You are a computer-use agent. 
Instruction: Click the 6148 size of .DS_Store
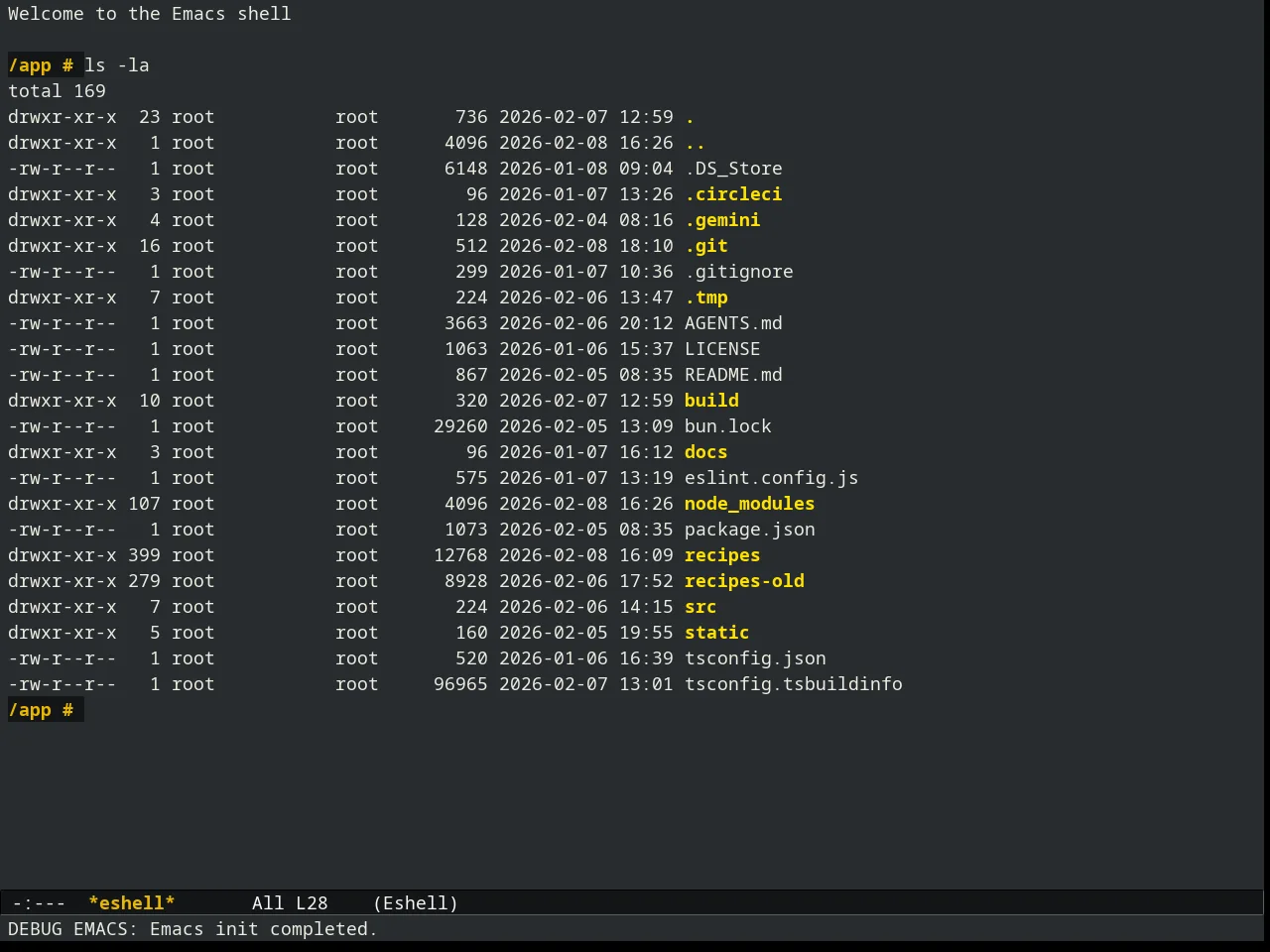(466, 169)
